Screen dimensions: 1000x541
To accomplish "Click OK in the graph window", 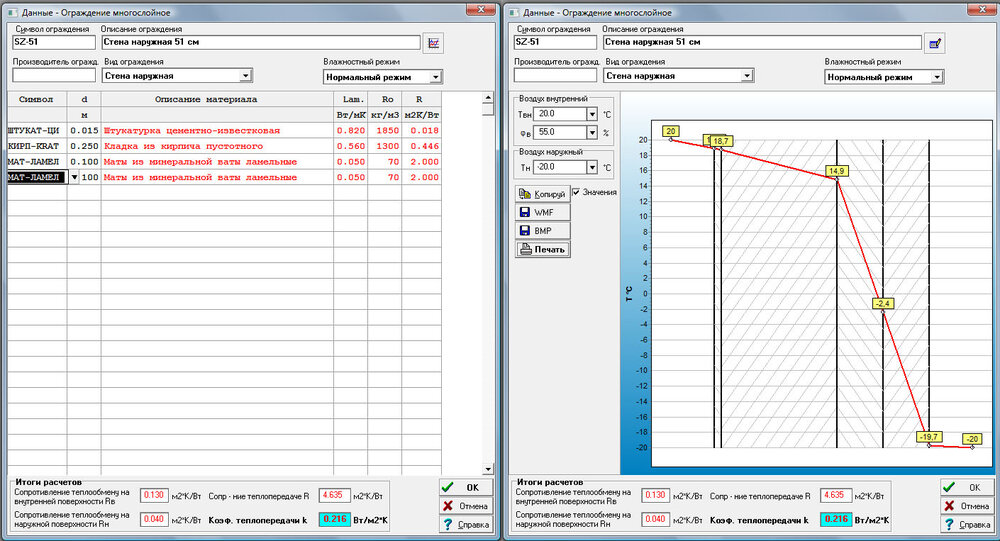I will (x=967, y=487).
